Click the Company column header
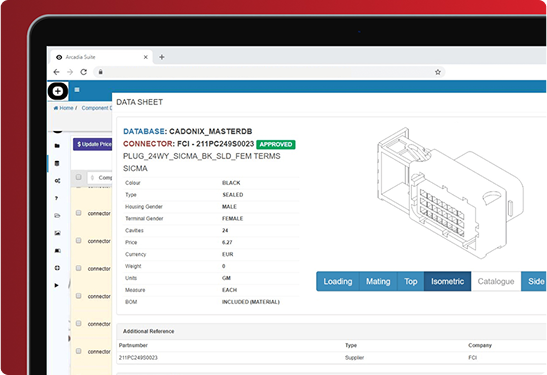 [480, 345]
